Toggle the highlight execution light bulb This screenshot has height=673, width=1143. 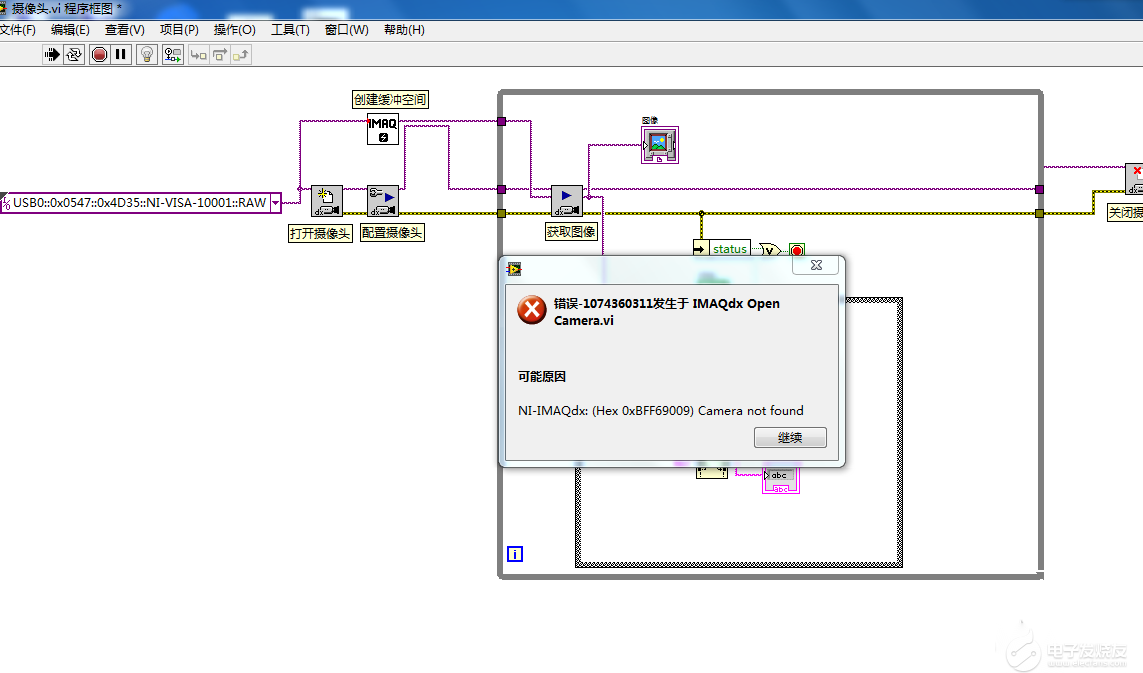[x=147, y=54]
